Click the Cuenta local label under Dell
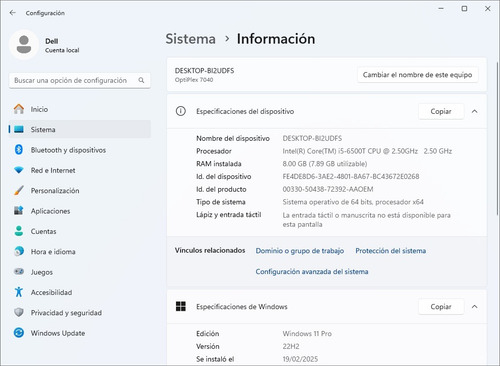Viewport: 500px width, 366px height. pyautogui.click(x=62, y=50)
